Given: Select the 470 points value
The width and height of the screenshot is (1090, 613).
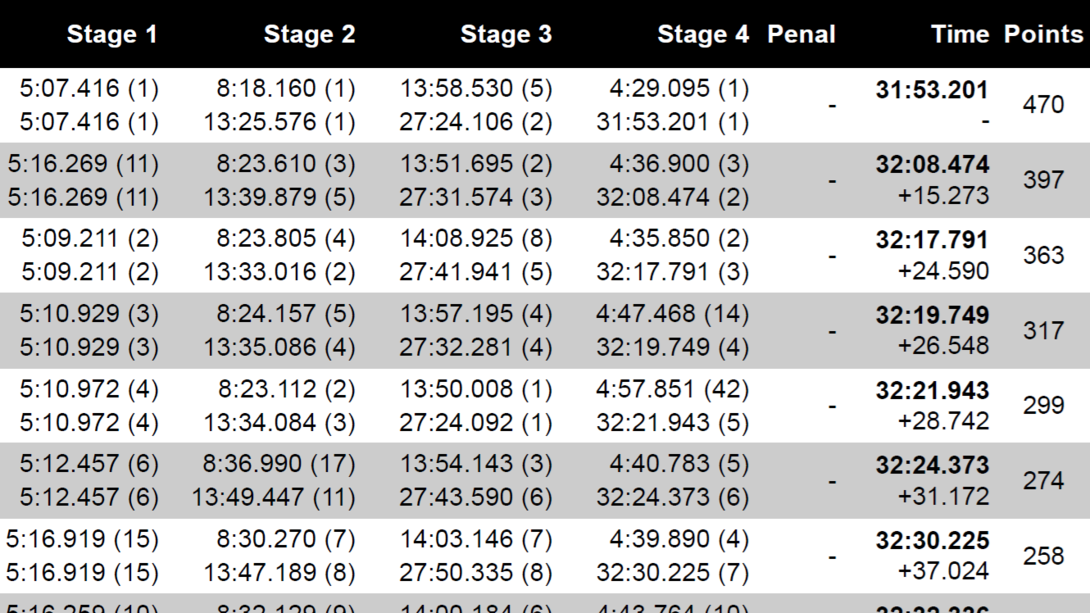Looking at the screenshot, I should pos(1043,105).
